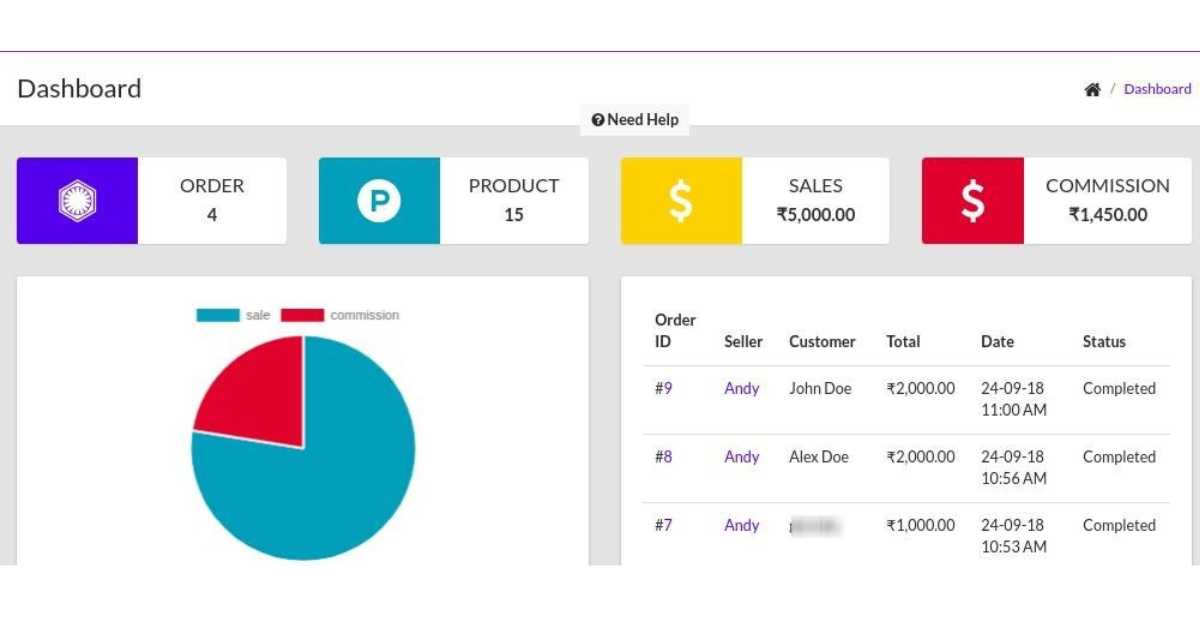Click the dollar symbol on Sales card

coord(681,200)
